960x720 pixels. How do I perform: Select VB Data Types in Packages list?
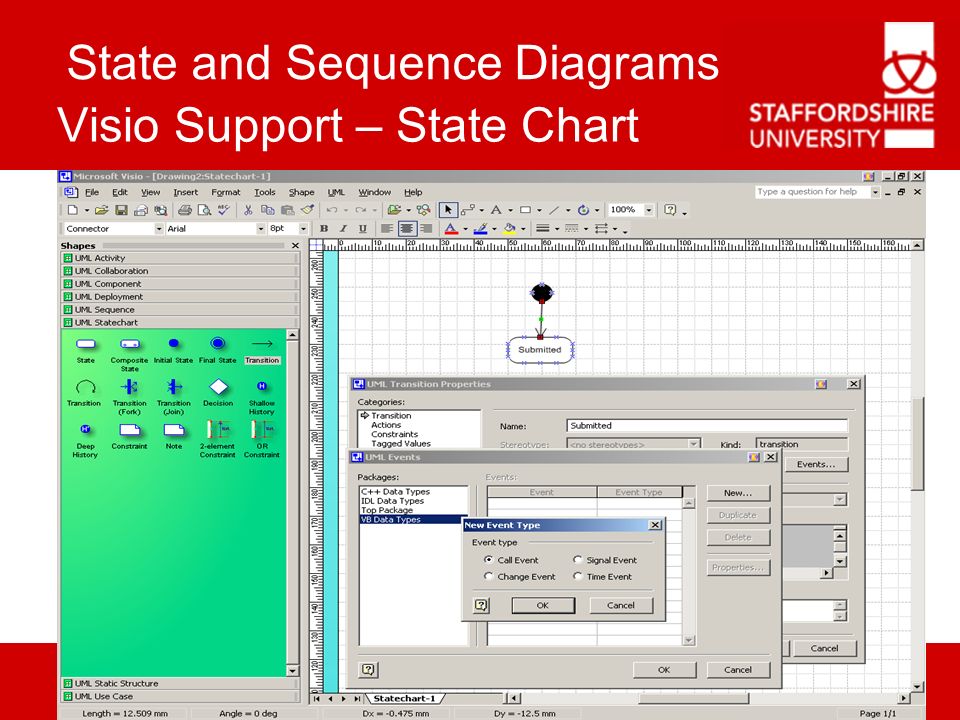[x=413, y=519]
